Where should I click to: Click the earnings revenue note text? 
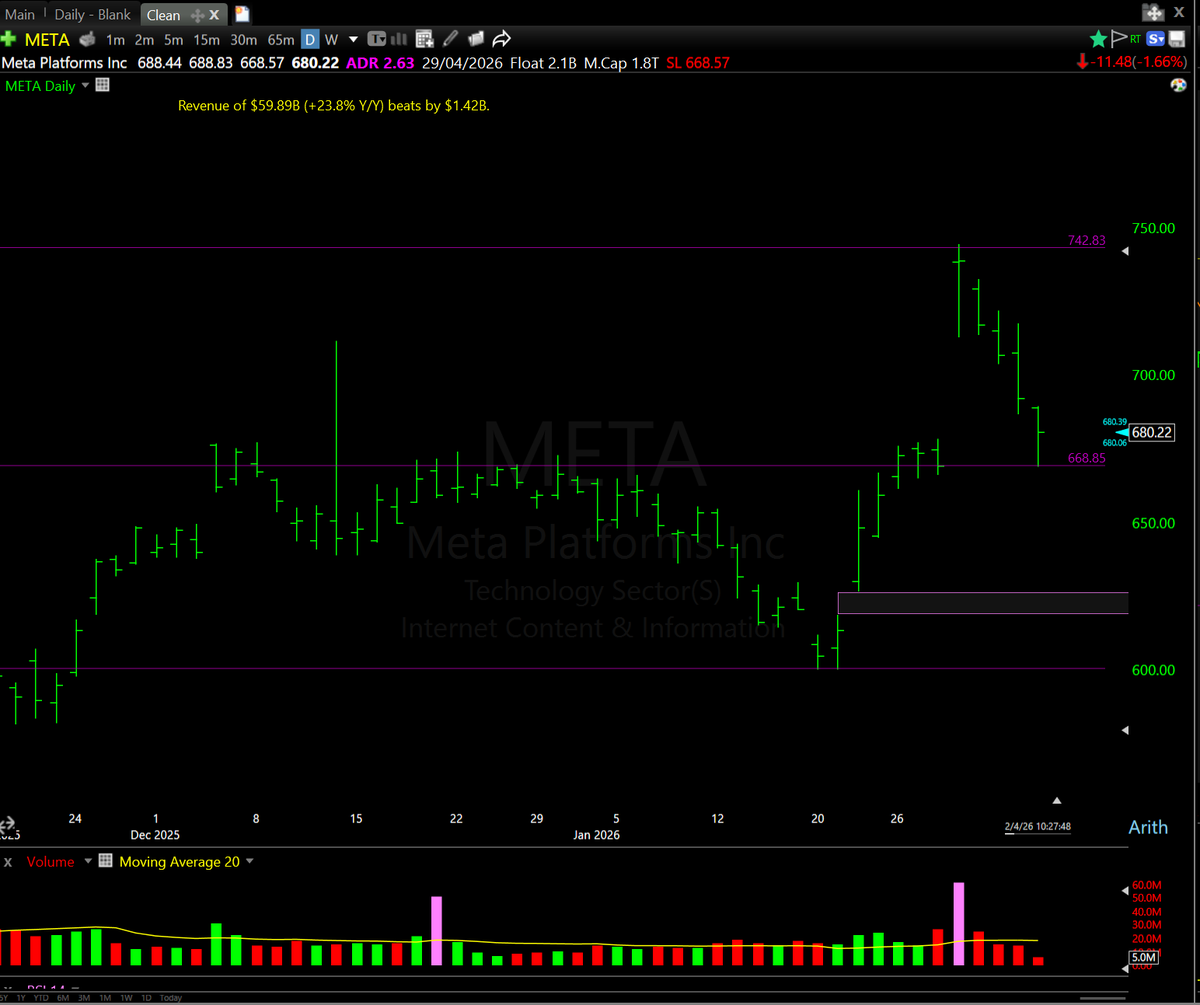[x=333, y=105]
